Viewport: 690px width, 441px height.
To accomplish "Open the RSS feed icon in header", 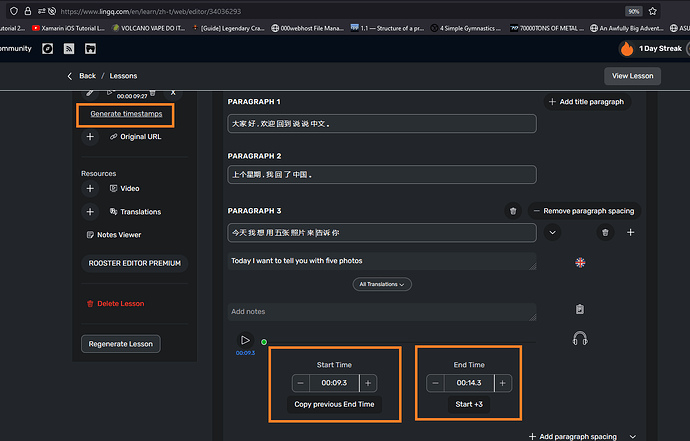I will (69, 48).
